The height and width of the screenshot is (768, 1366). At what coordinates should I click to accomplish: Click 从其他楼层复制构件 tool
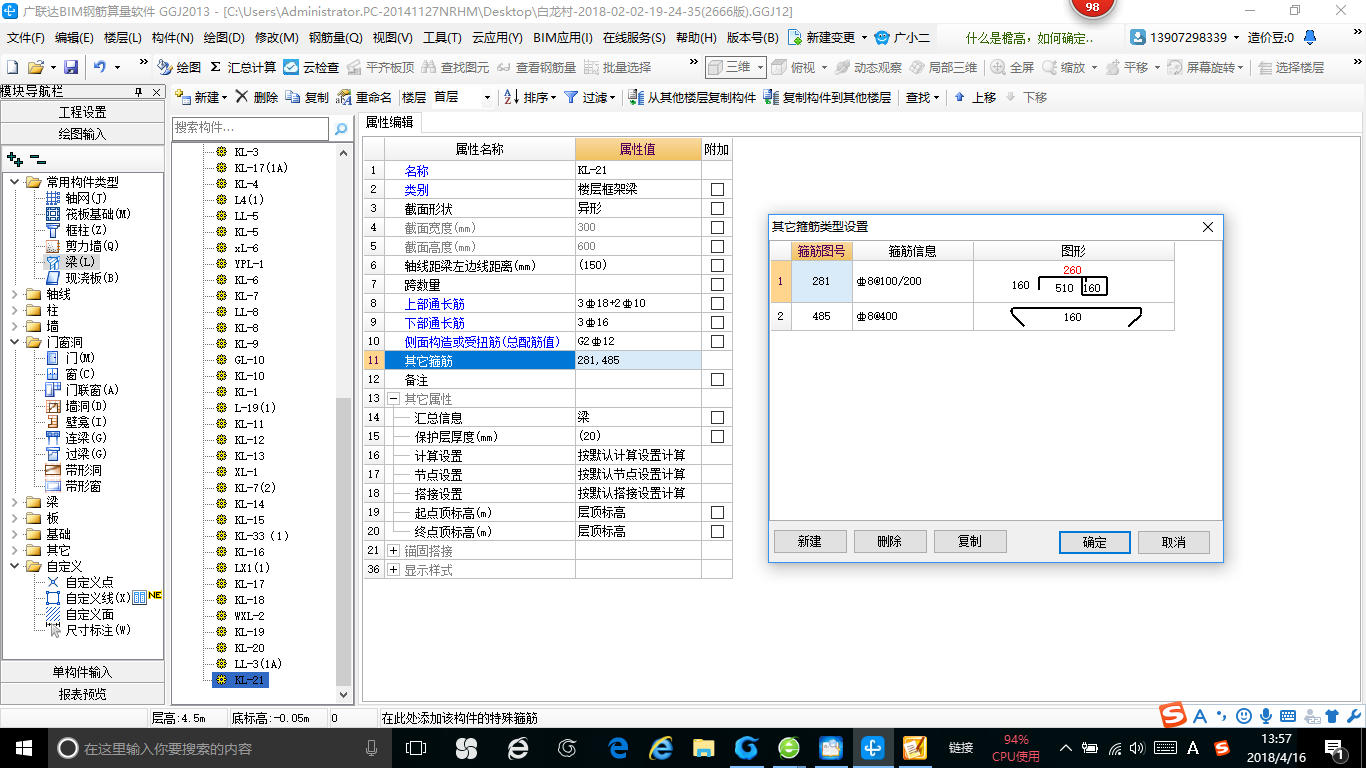click(692, 97)
